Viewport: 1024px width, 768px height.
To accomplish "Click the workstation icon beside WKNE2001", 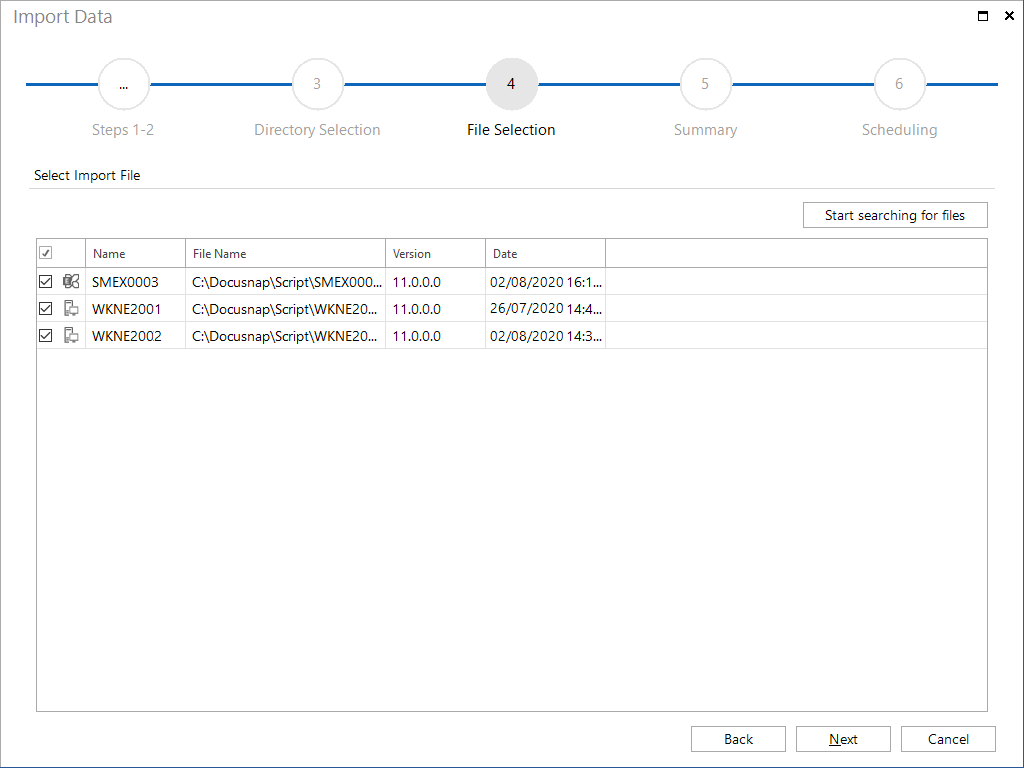I will [x=71, y=308].
